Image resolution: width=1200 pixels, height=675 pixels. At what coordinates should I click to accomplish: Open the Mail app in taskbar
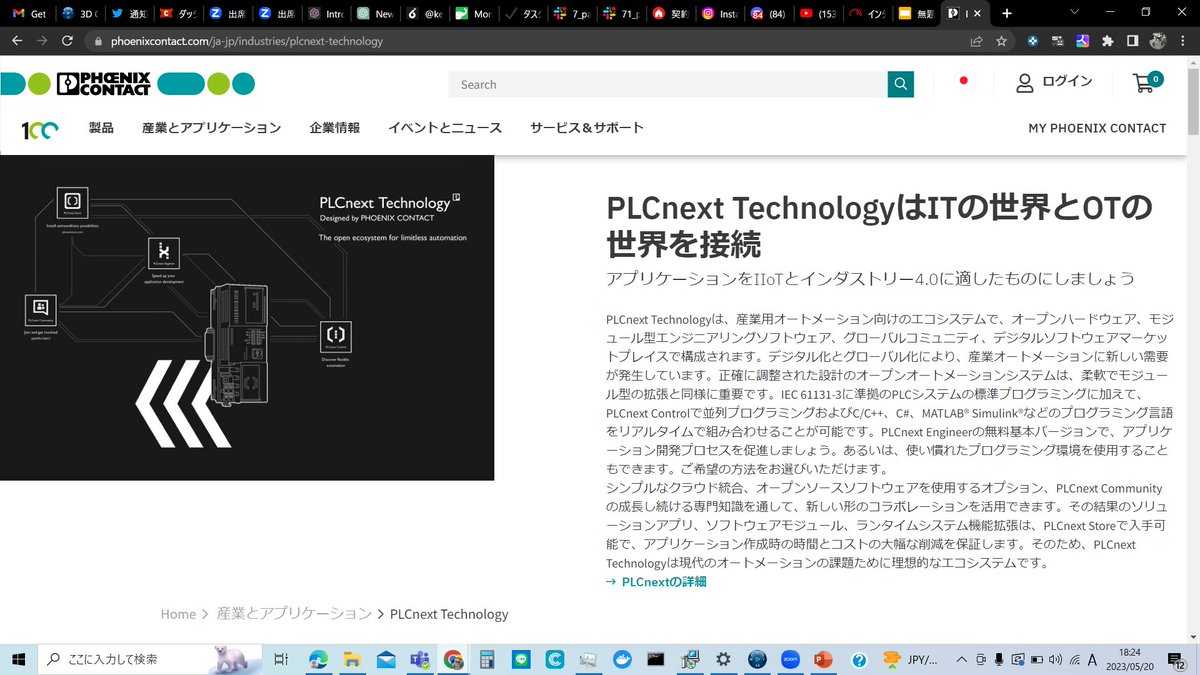point(386,659)
